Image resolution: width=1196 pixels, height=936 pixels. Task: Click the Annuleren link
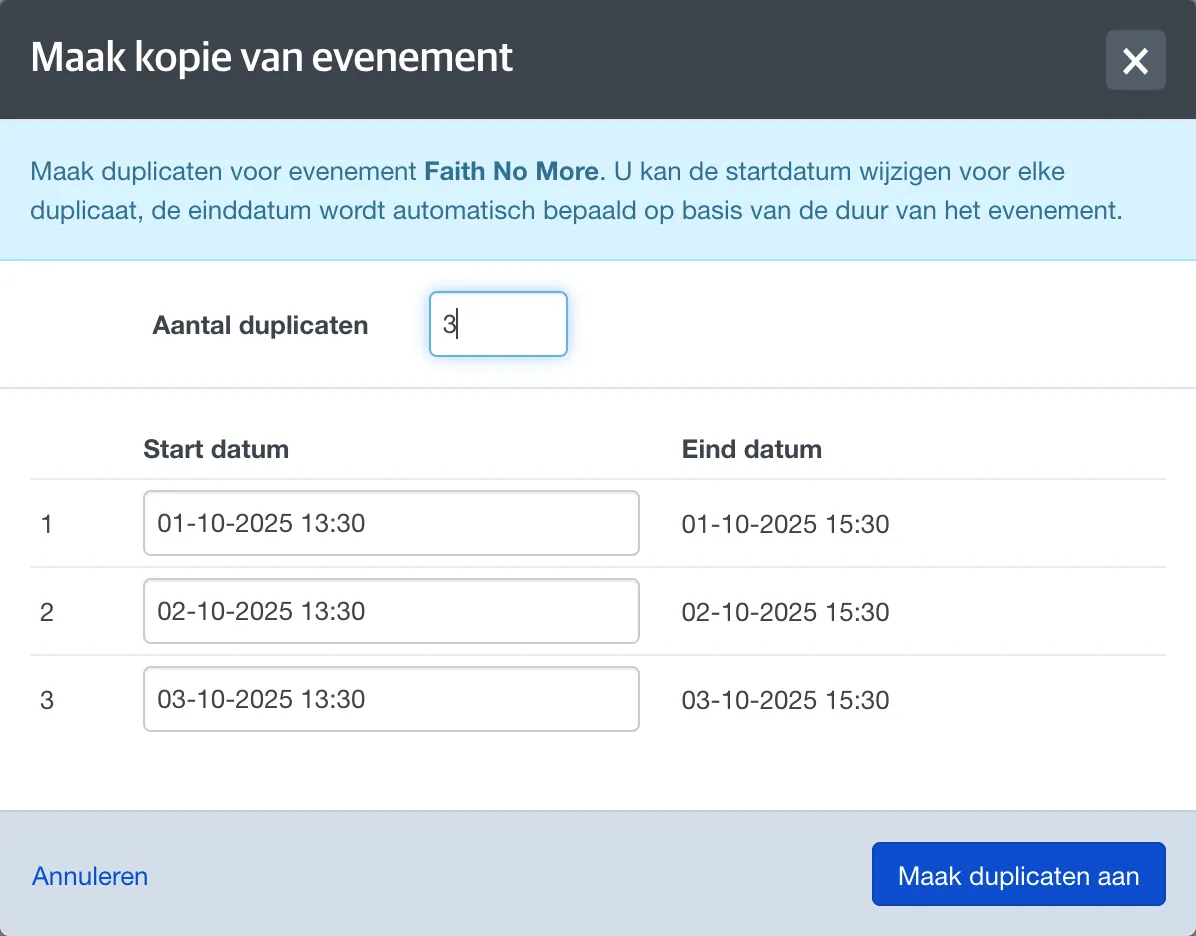pyautogui.click(x=90, y=876)
